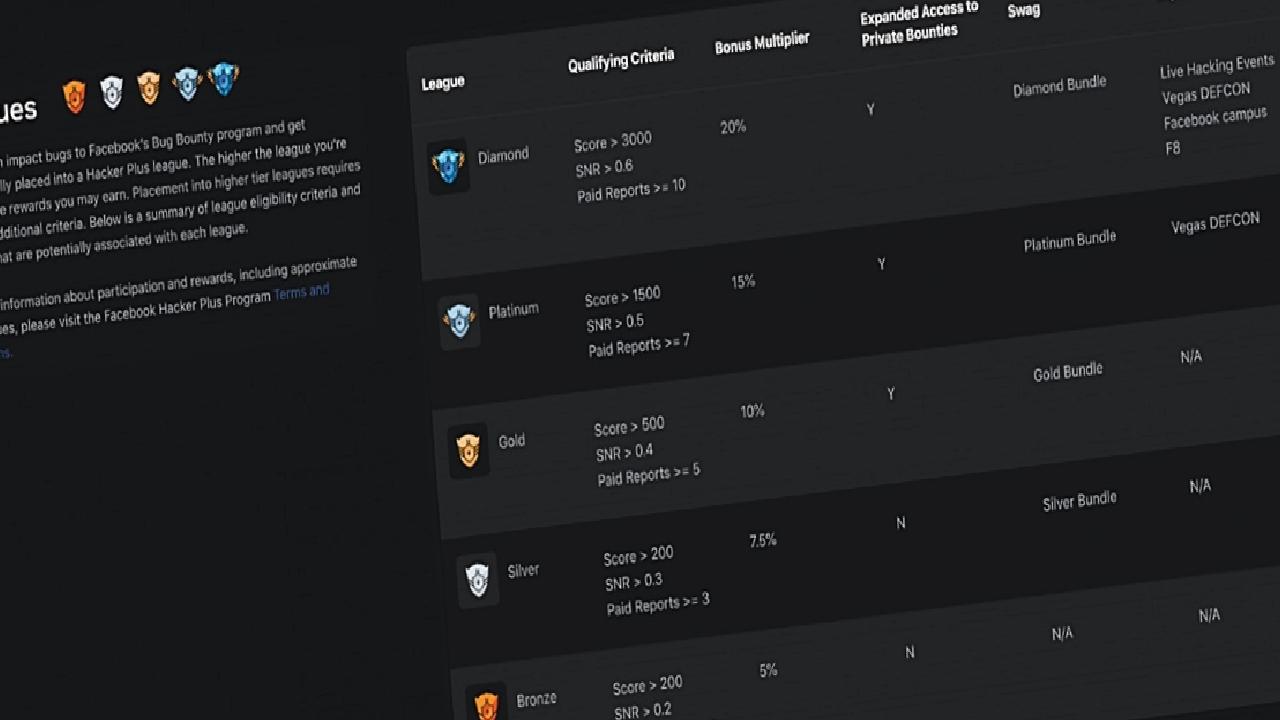Image resolution: width=1280 pixels, height=720 pixels.
Task: Click the Platinum Bundle swag cell
Action: (x=1070, y=242)
